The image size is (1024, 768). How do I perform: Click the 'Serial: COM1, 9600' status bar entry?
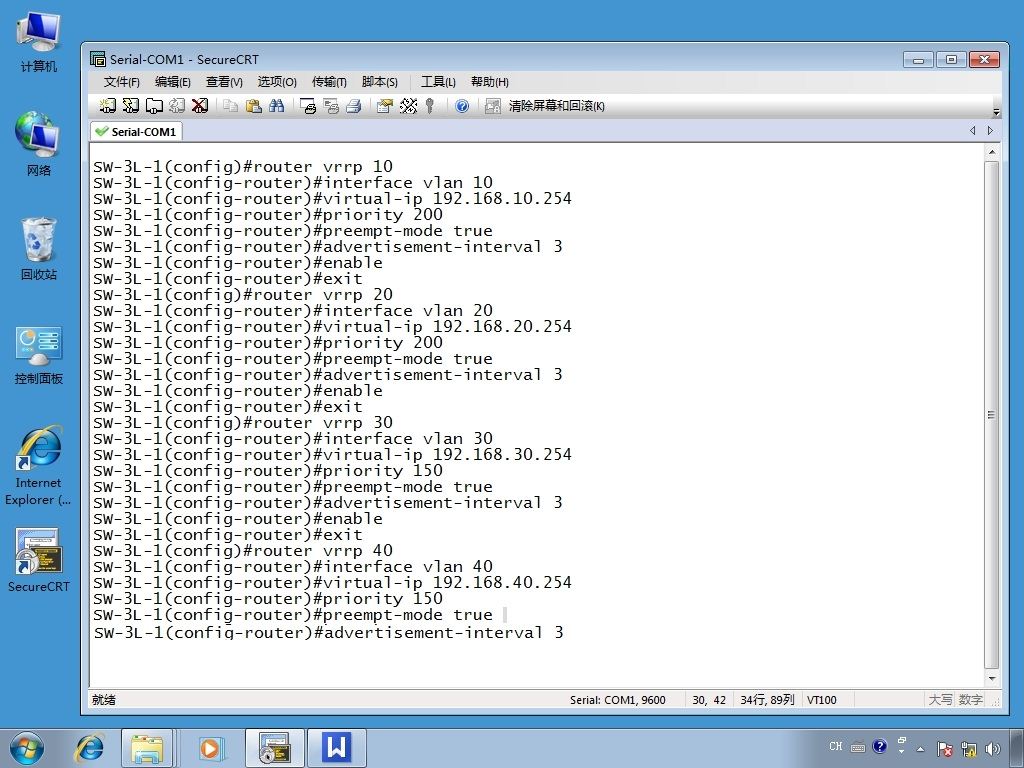tap(618, 700)
